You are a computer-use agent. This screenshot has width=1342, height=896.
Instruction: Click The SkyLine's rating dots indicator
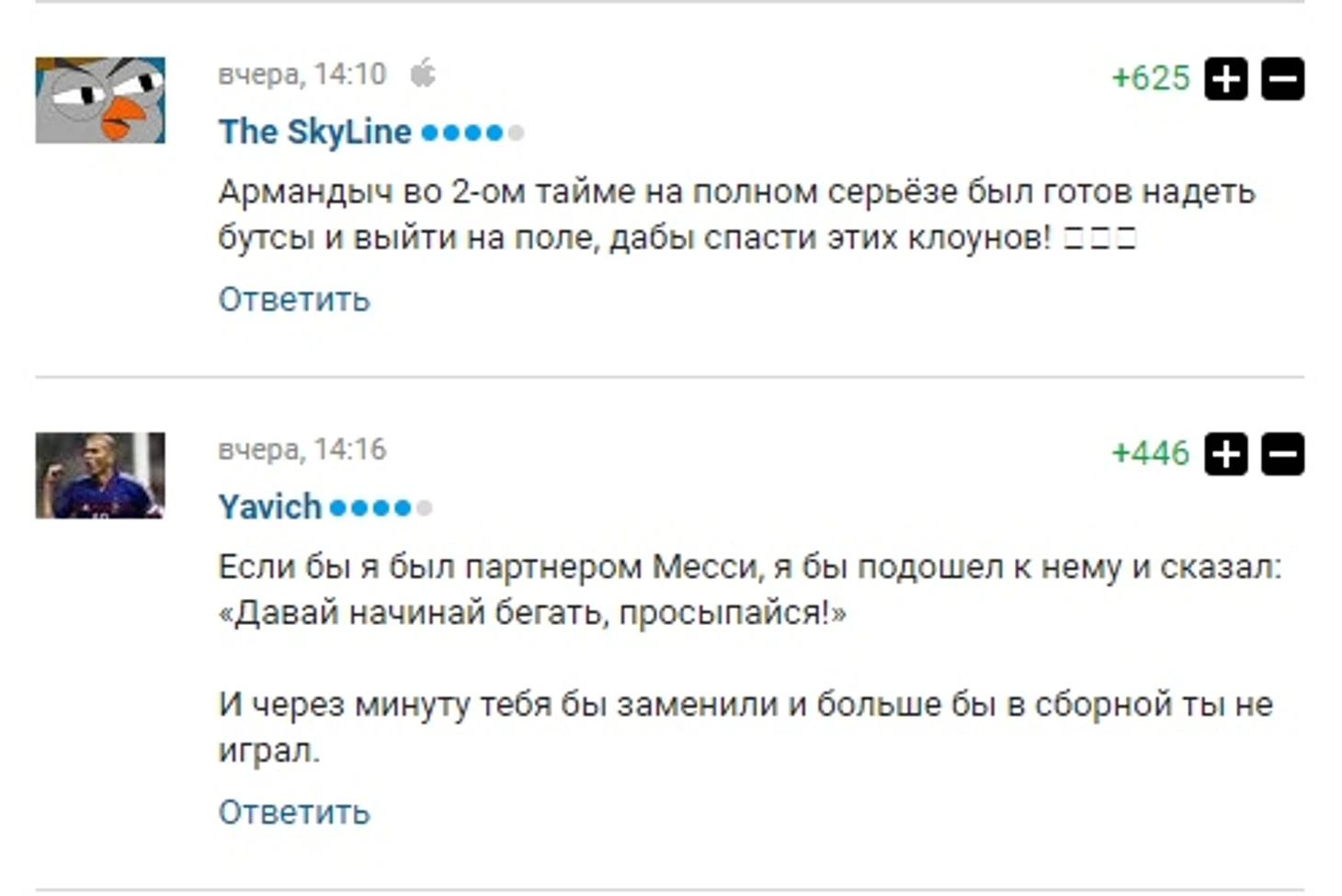coord(472,133)
